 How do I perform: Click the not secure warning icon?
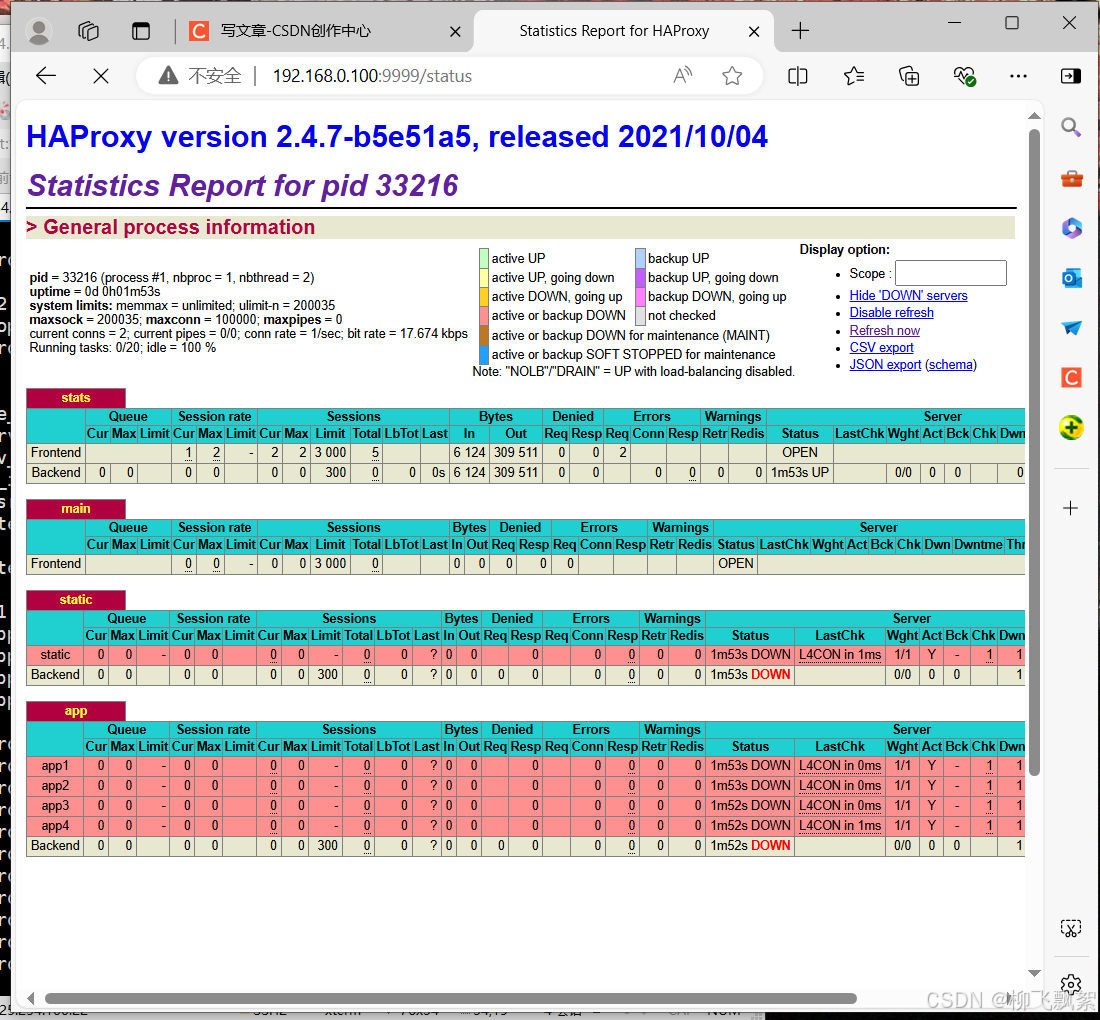tap(168, 76)
